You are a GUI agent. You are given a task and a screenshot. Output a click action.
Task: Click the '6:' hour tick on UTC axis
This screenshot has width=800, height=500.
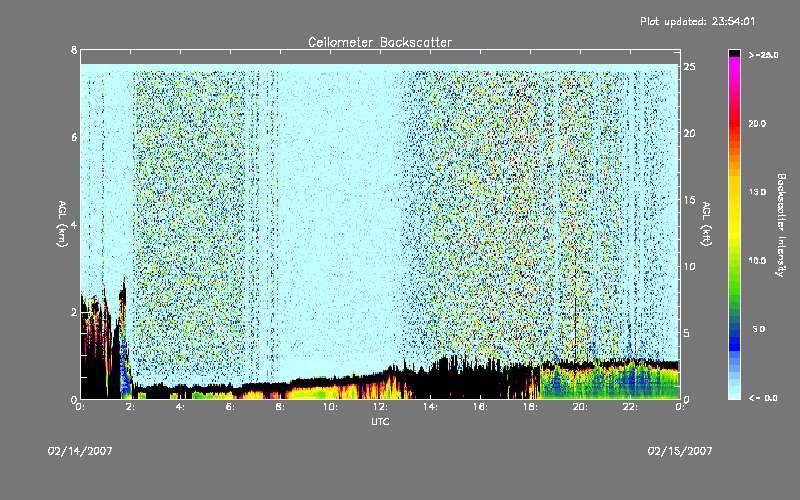point(231,407)
